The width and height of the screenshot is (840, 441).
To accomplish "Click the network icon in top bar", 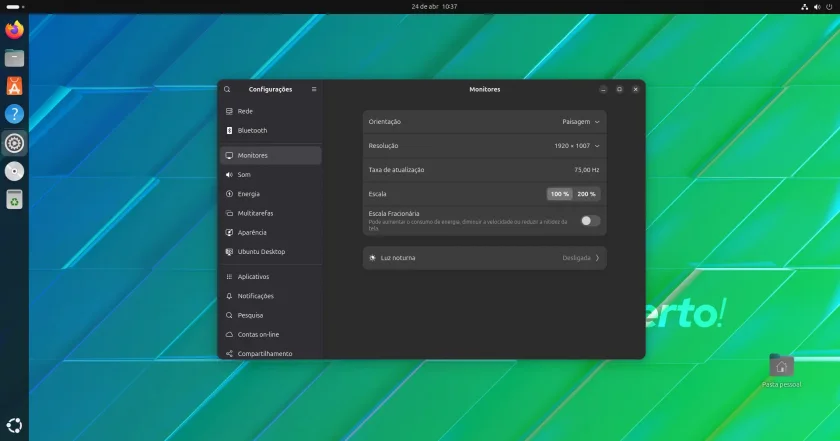I will point(804,7).
